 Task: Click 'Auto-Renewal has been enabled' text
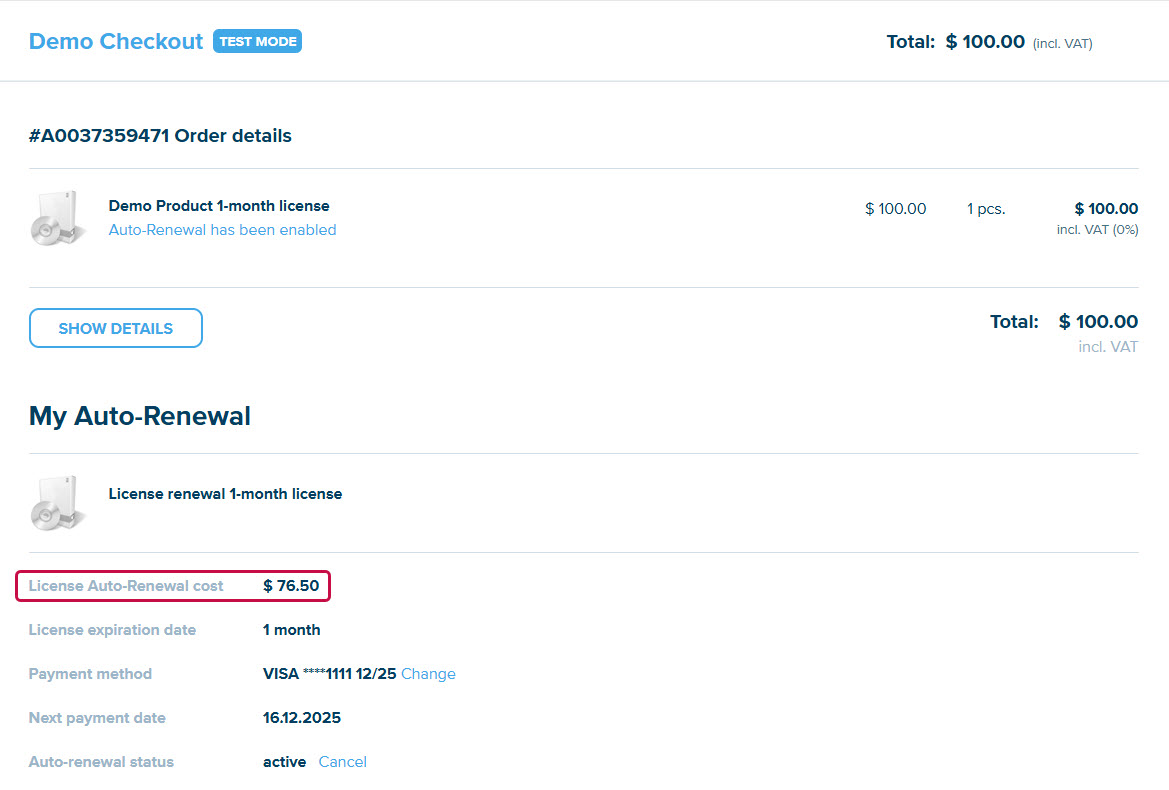[222, 230]
